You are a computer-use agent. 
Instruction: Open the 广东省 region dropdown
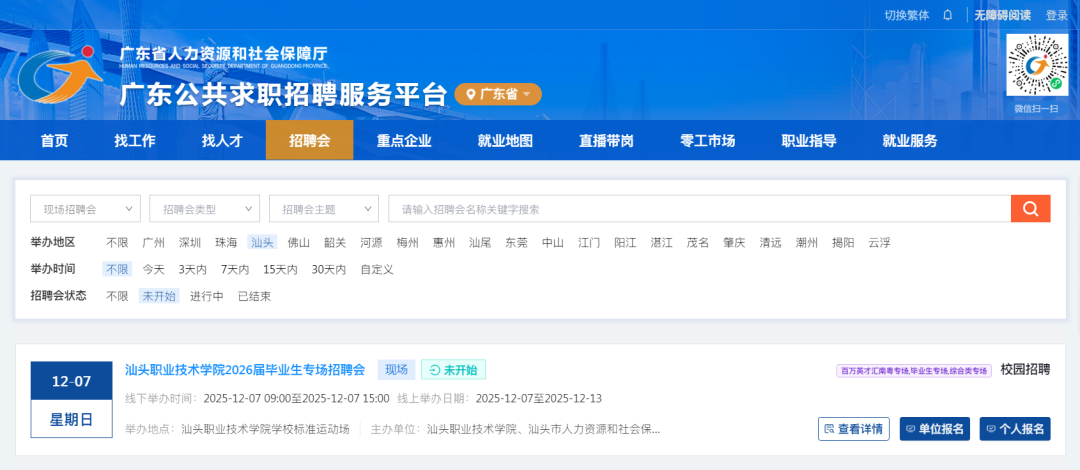tap(498, 94)
